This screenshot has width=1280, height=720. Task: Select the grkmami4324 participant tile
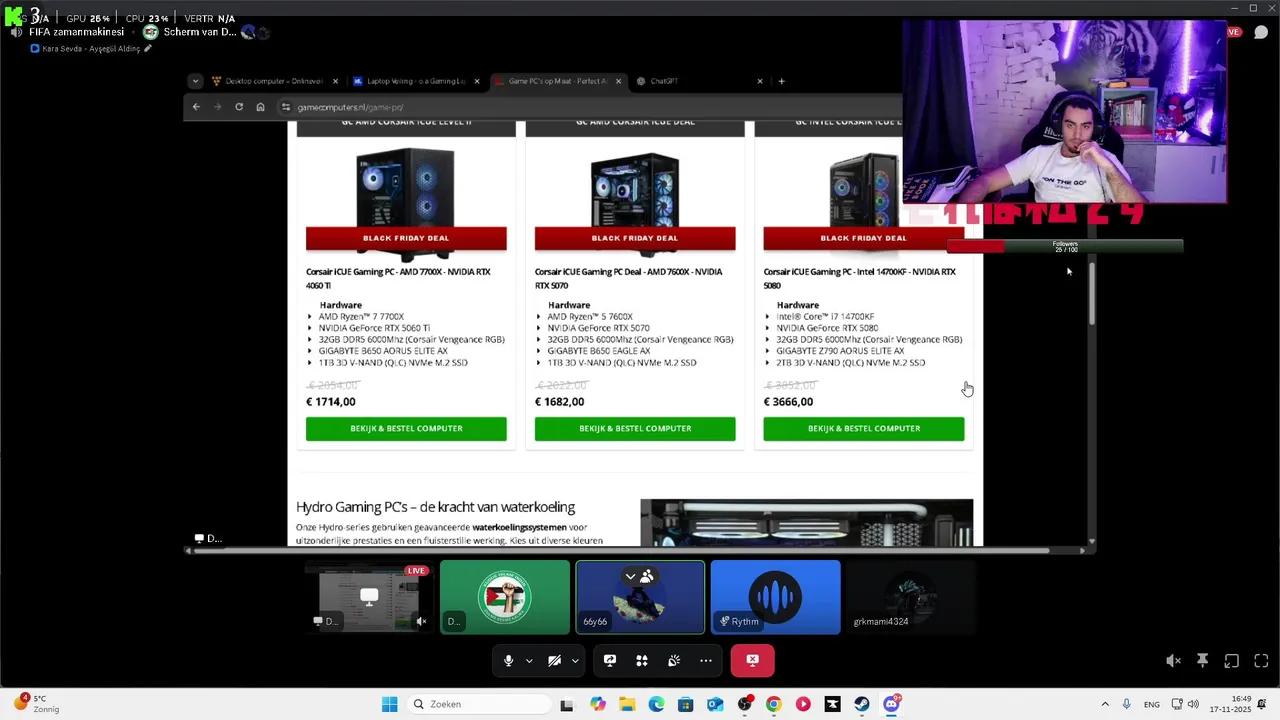(x=911, y=597)
